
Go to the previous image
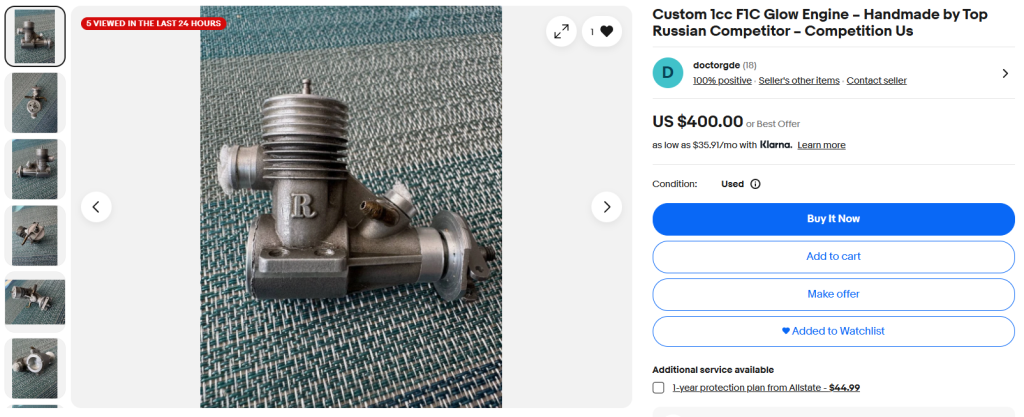click(96, 207)
